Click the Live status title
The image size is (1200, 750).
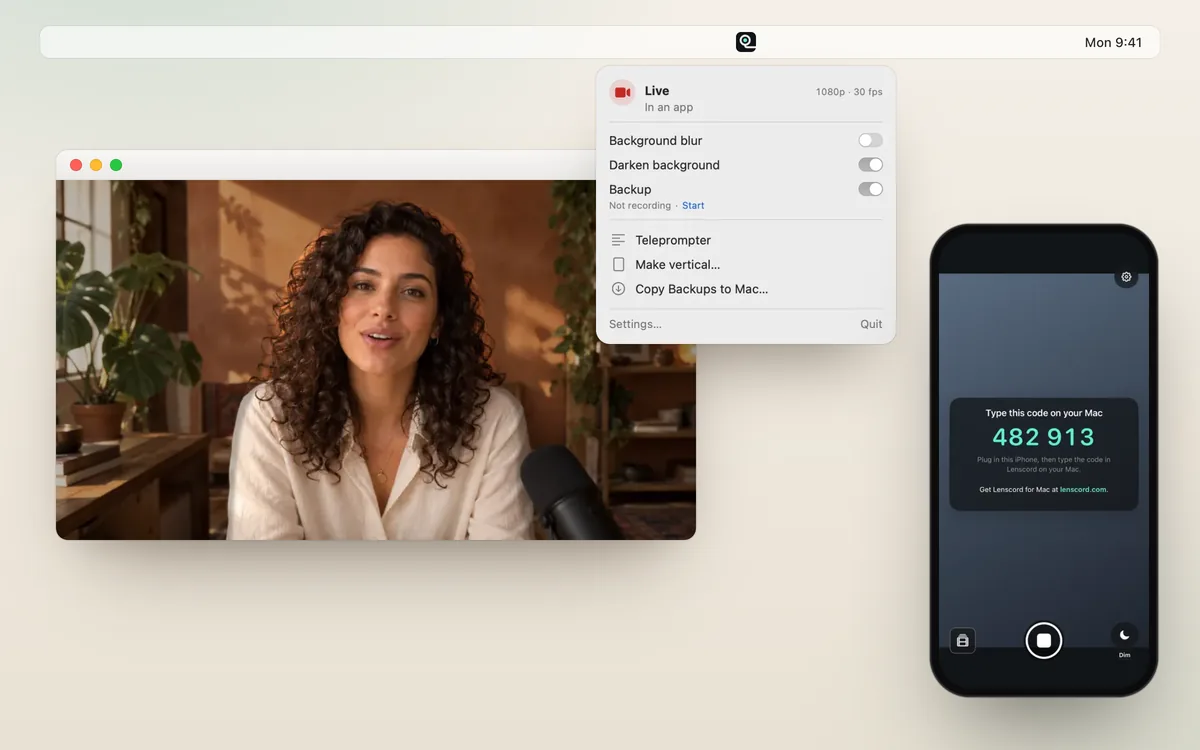pos(657,91)
